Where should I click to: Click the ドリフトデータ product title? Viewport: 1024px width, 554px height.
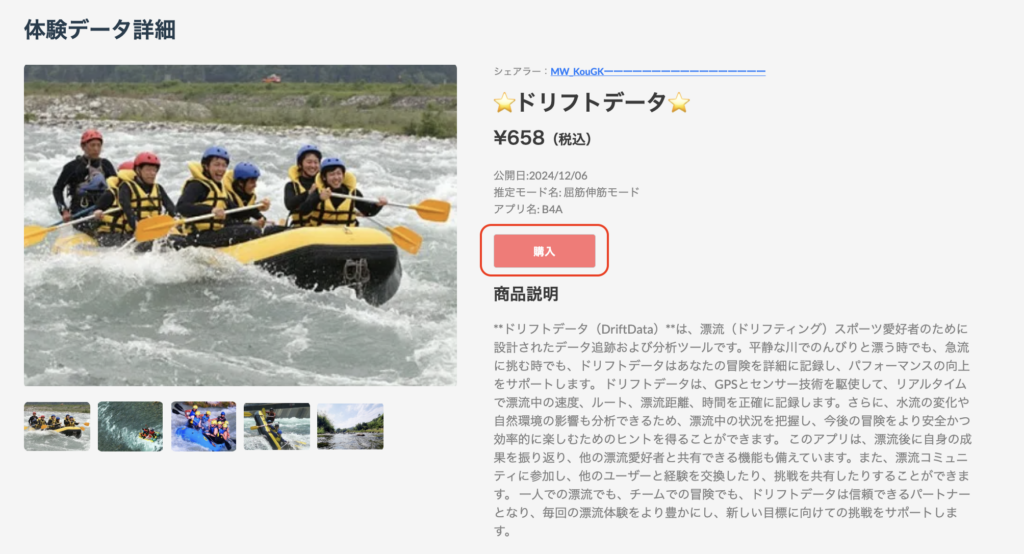pos(592,103)
